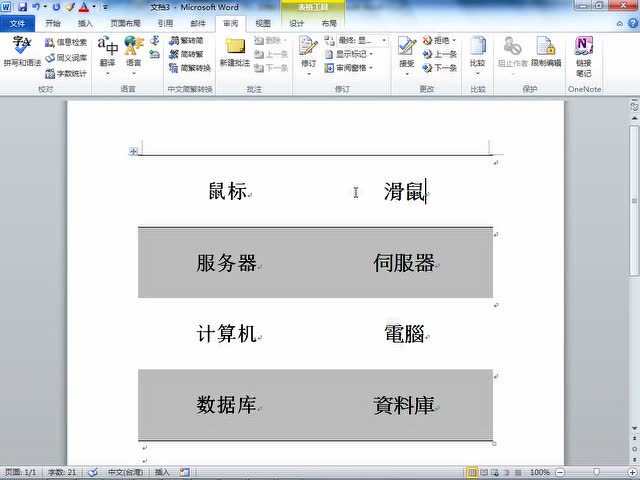
Task: Click 简转繁 convert to traditional Chinese
Action: point(187,54)
